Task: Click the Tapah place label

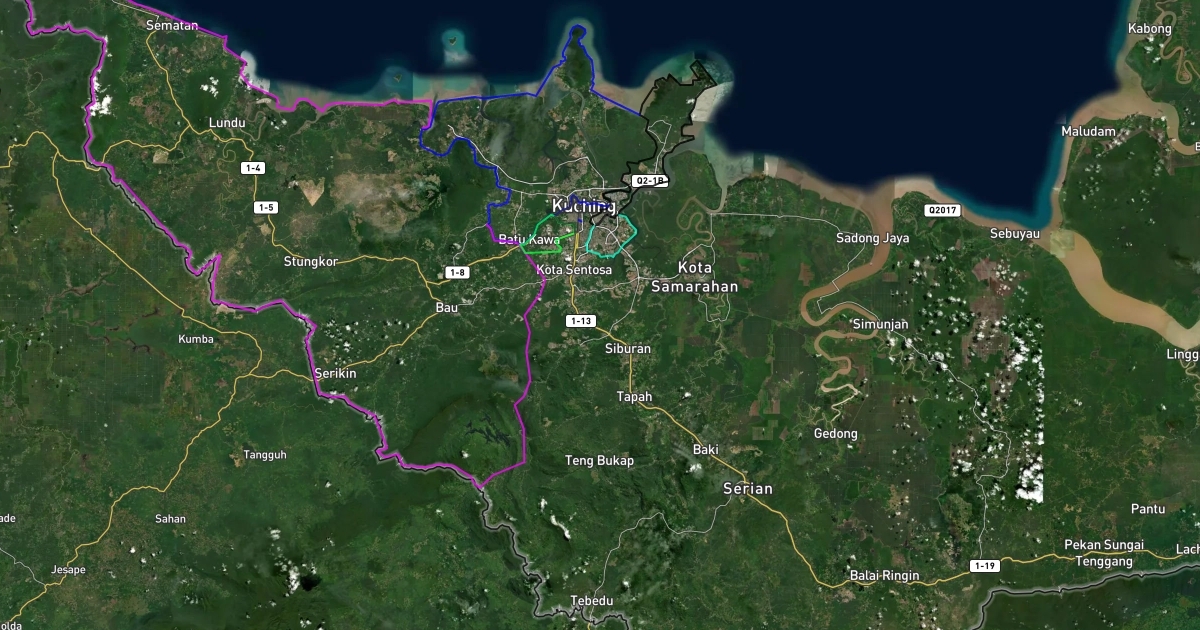Action: pos(634,397)
